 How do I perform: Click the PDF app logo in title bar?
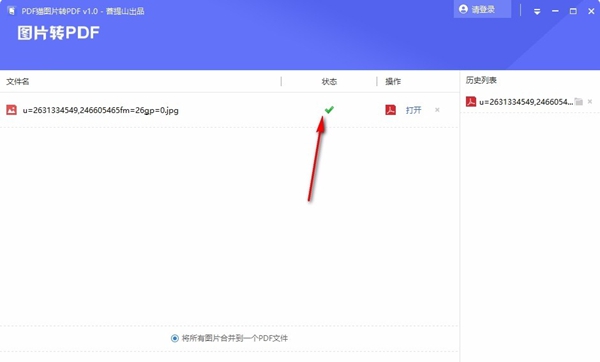(x=11, y=11)
